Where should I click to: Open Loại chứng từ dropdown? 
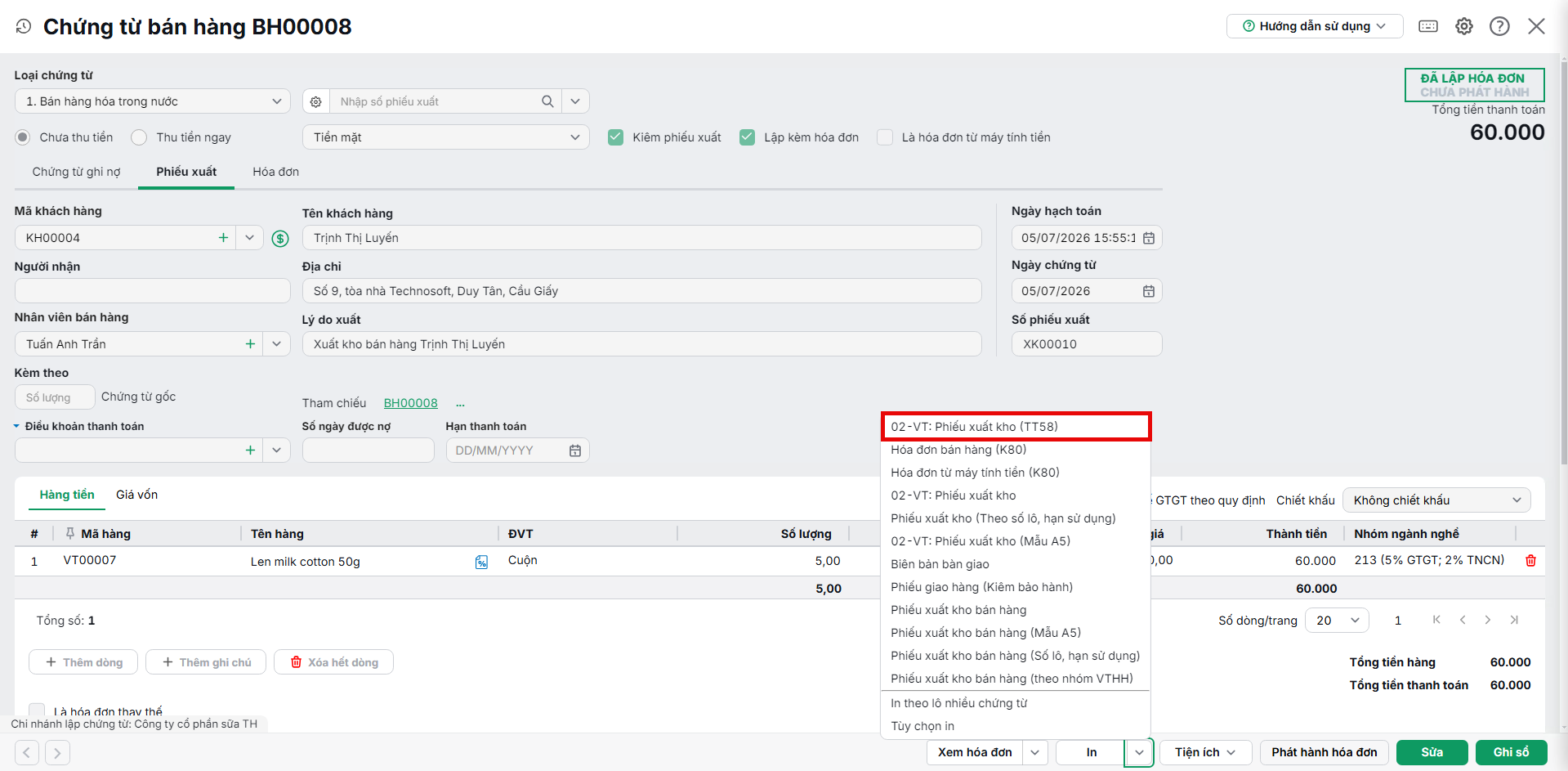click(x=153, y=101)
